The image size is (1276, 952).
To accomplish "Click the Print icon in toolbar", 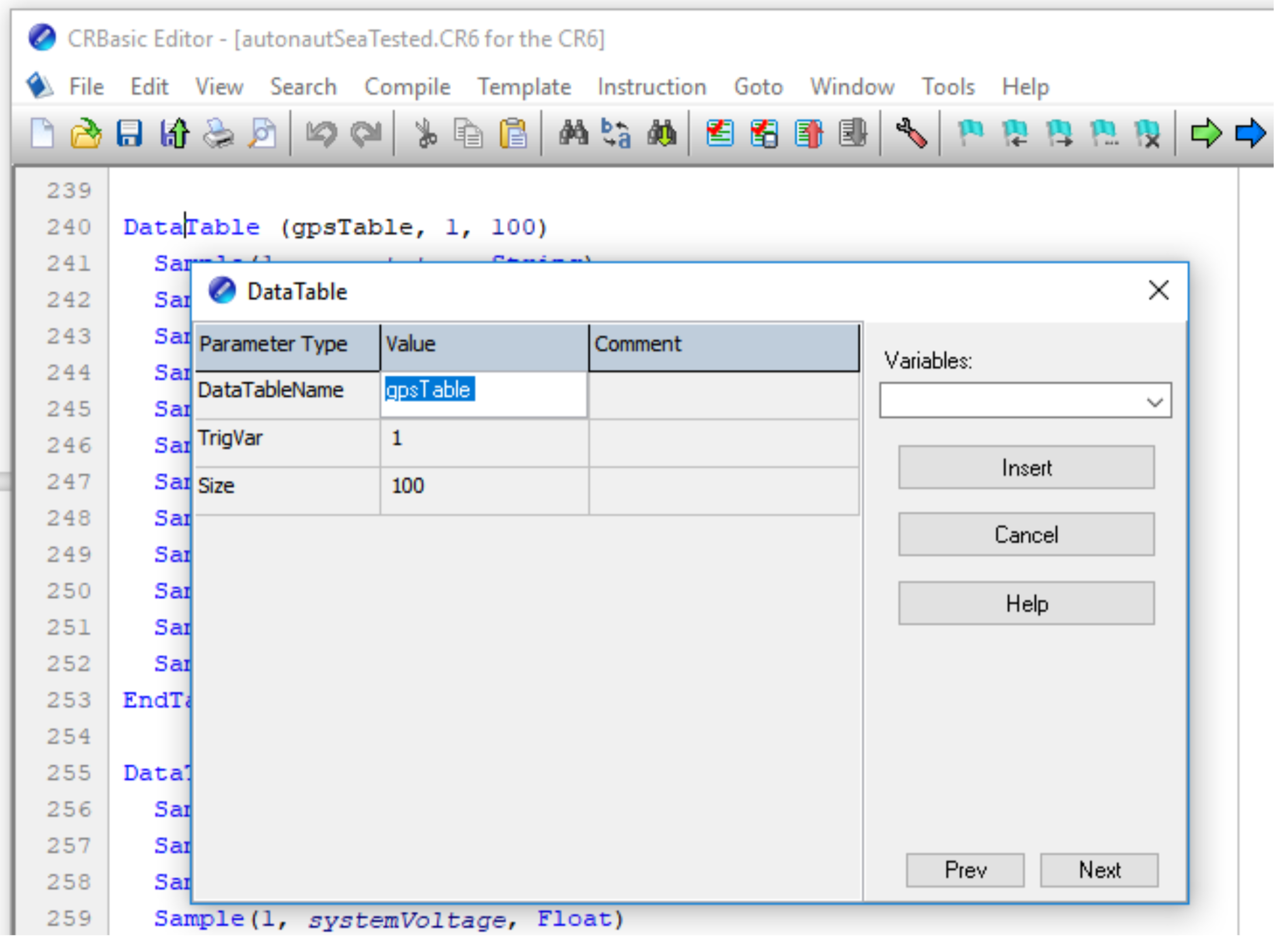I will 218,134.
